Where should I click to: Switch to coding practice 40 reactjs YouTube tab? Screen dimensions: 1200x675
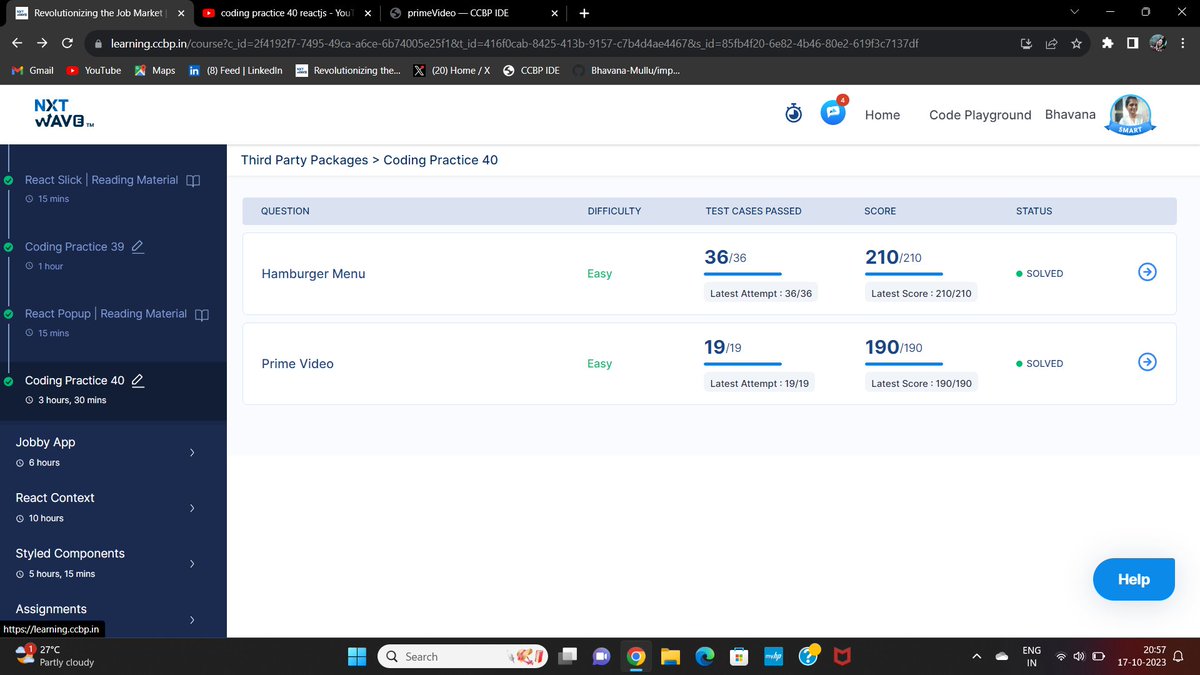click(285, 14)
